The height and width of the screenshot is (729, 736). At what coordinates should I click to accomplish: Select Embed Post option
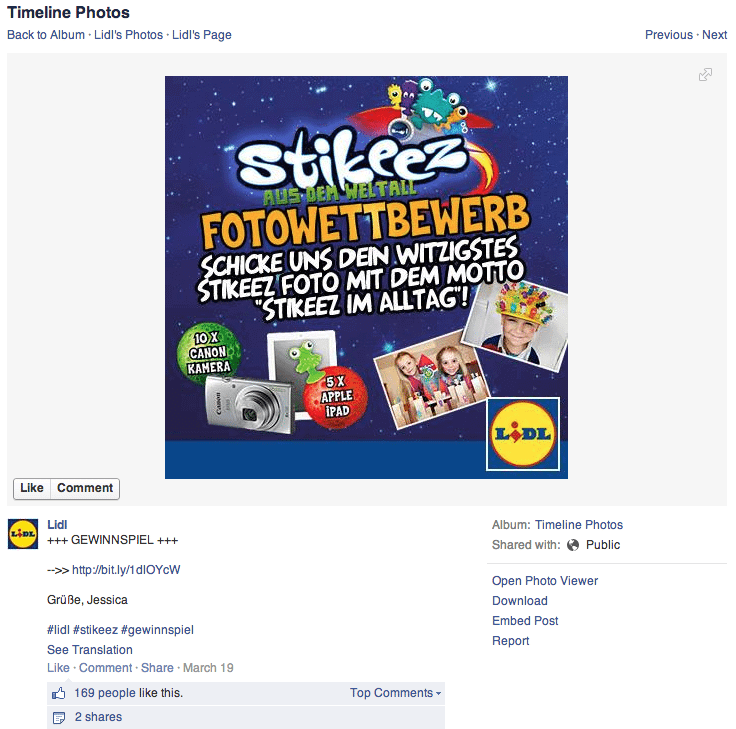point(525,621)
